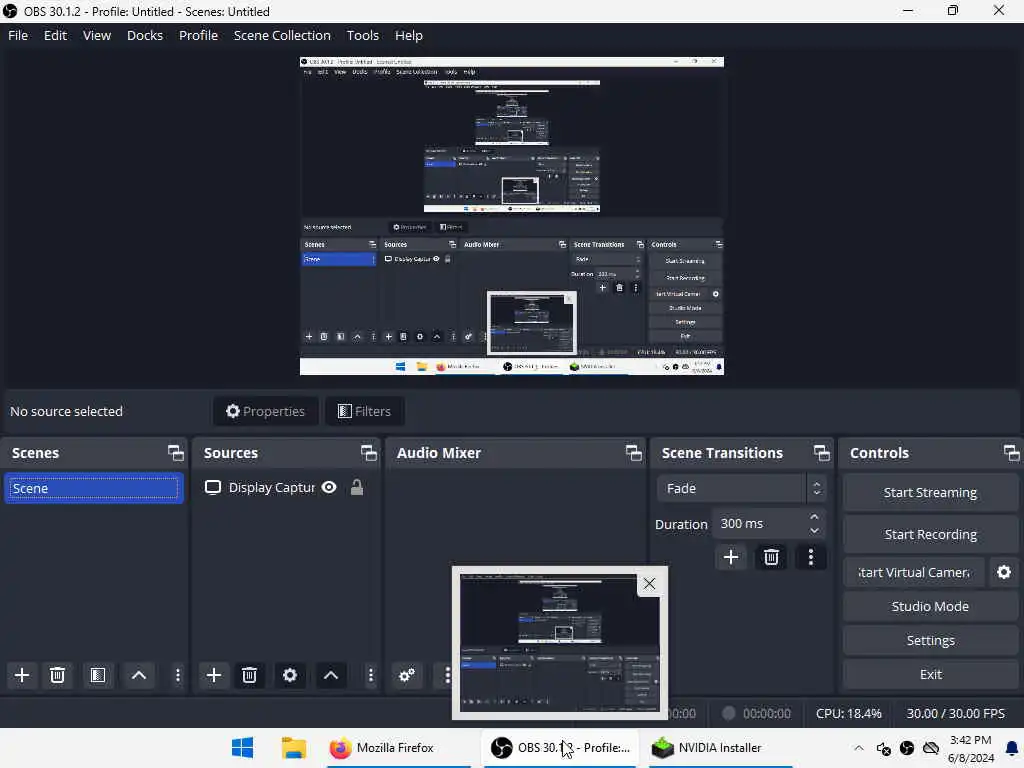Click the clock showing 3:42 PM
This screenshot has width=1024, height=768.
point(970,740)
